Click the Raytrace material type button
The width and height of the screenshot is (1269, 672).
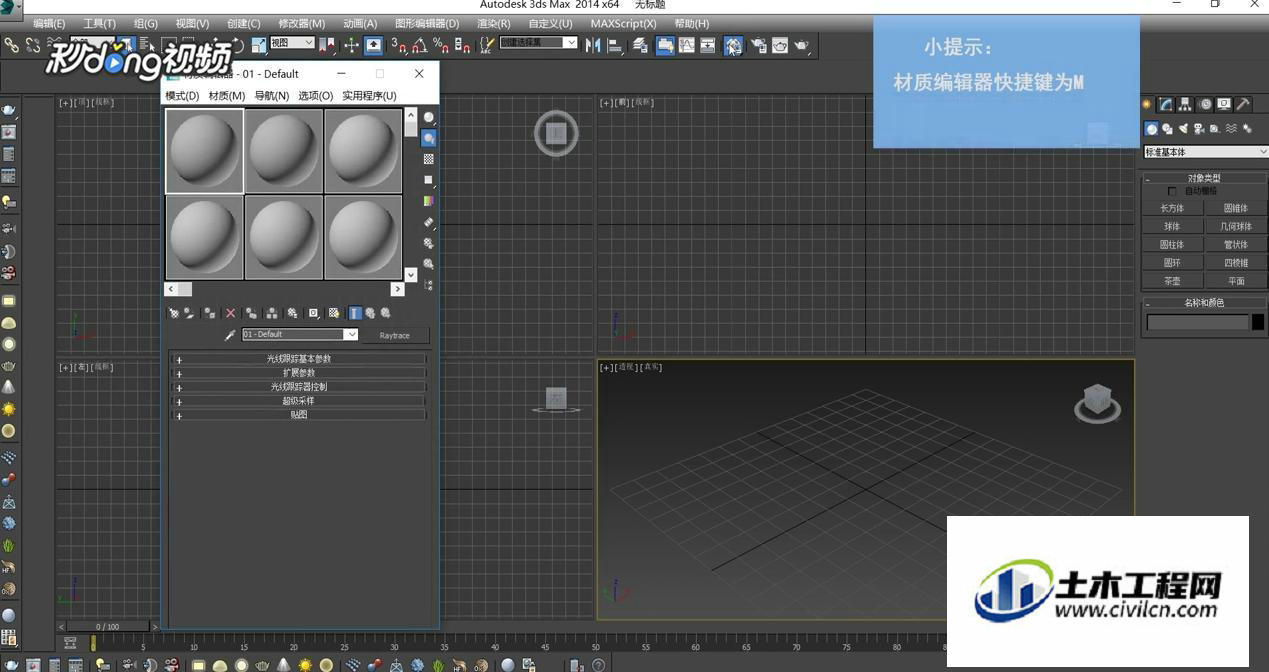pyautogui.click(x=394, y=335)
